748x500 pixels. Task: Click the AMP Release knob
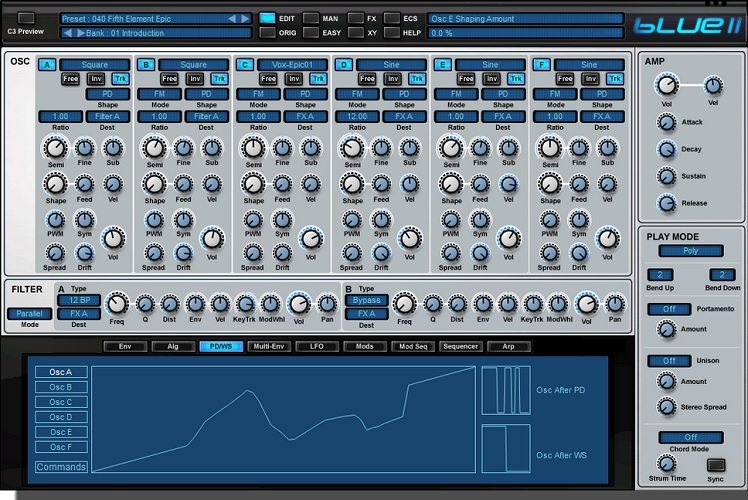[x=666, y=203]
